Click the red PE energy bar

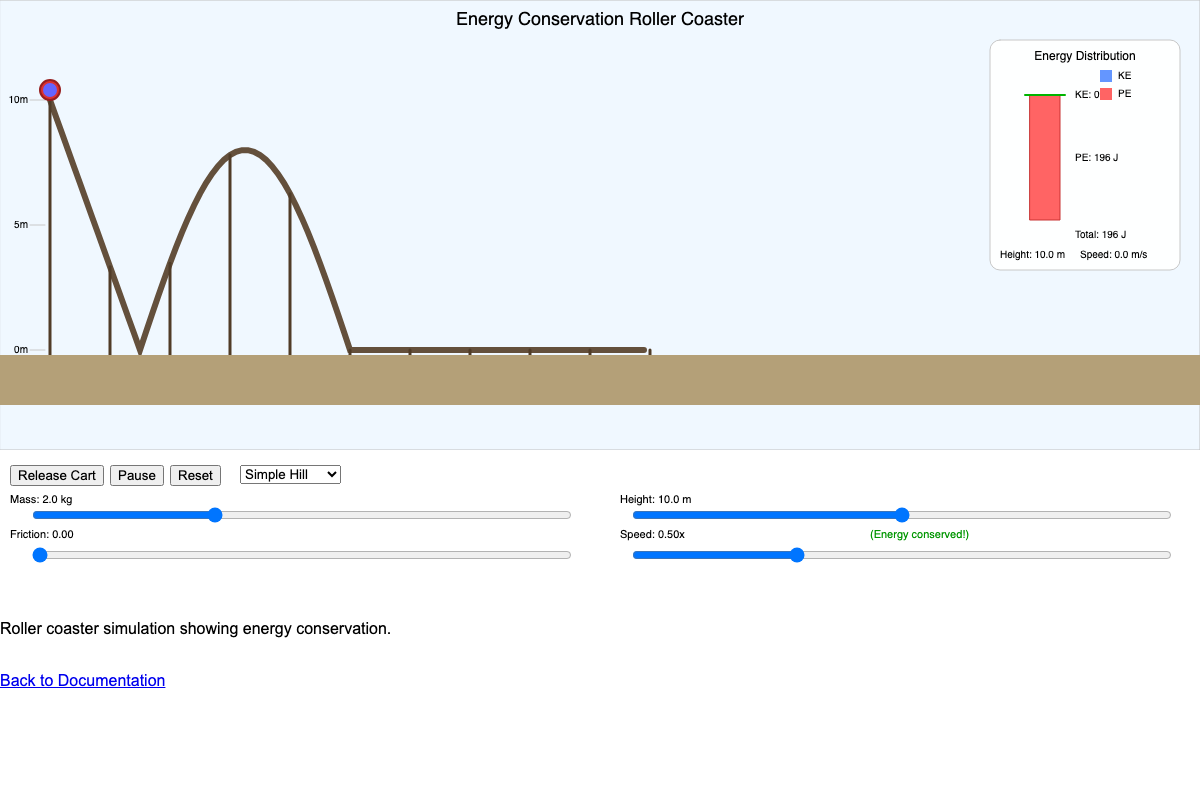(x=1044, y=160)
